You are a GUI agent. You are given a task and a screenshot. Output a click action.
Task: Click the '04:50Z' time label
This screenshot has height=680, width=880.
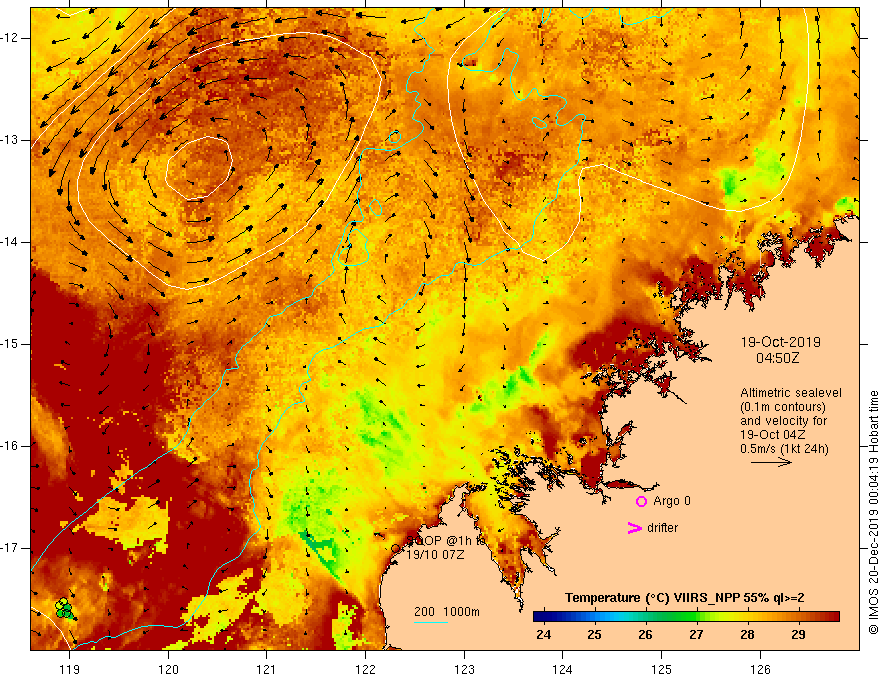point(777,358)
